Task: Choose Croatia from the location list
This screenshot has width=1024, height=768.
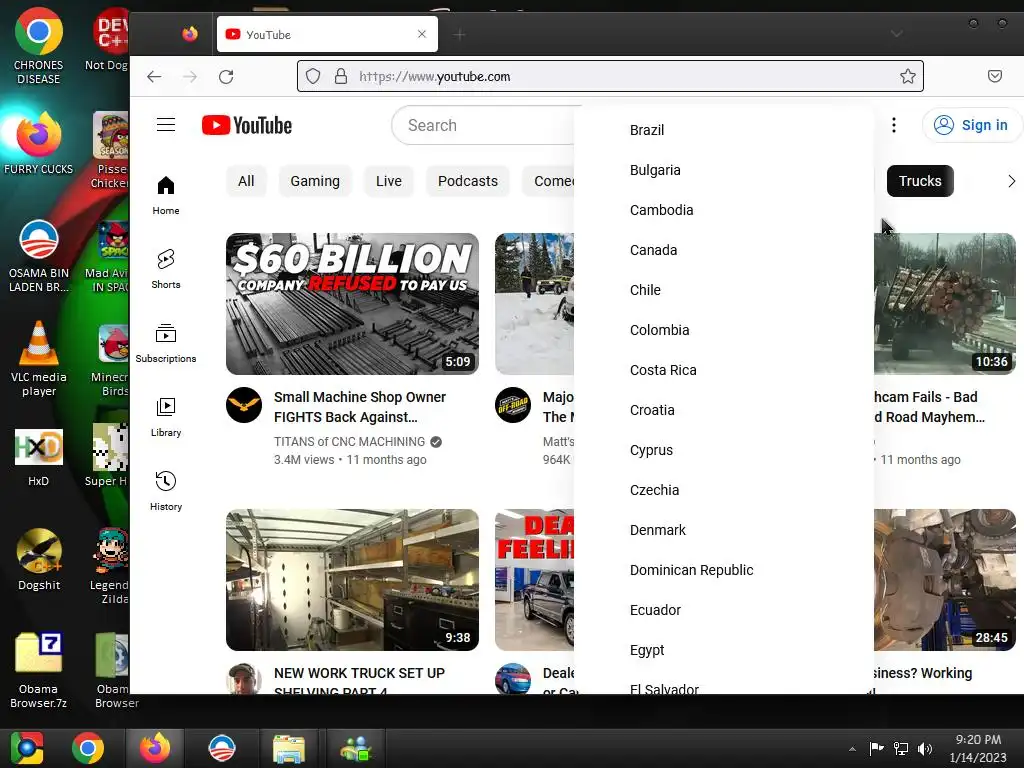Action: coord(724,410)
